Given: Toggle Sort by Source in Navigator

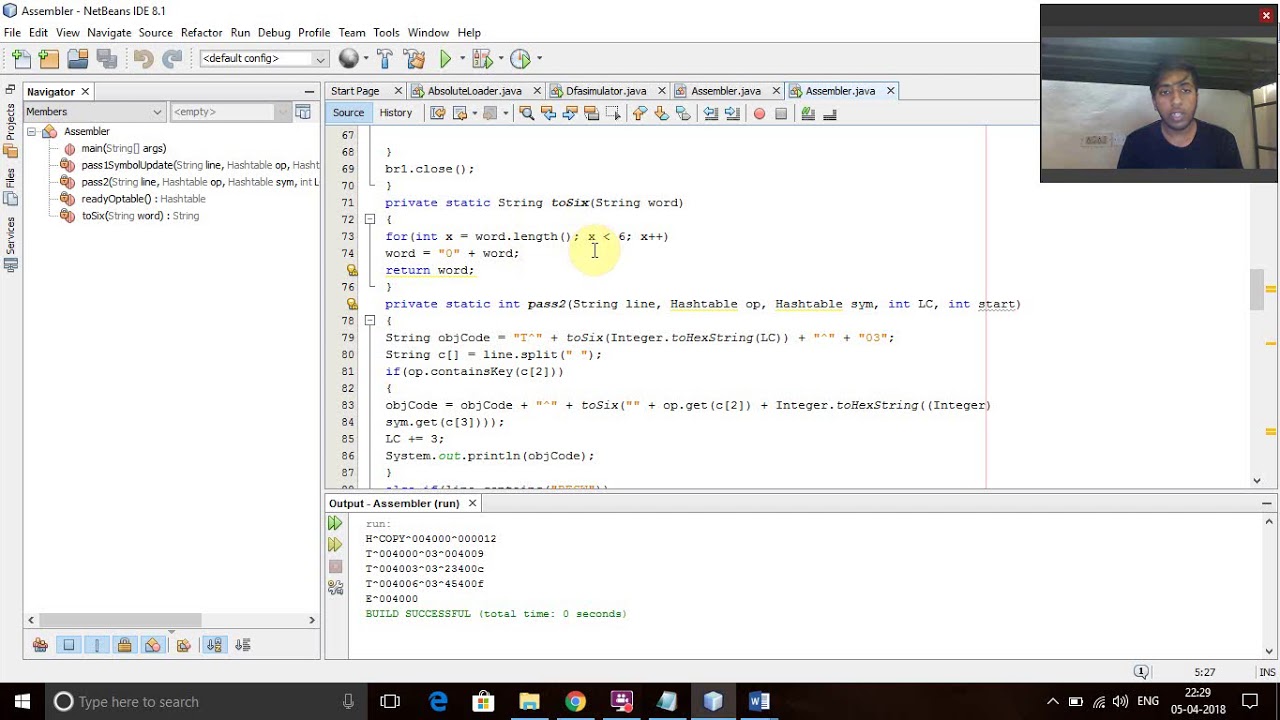Looking at the screenshot, I should point(242,645).
